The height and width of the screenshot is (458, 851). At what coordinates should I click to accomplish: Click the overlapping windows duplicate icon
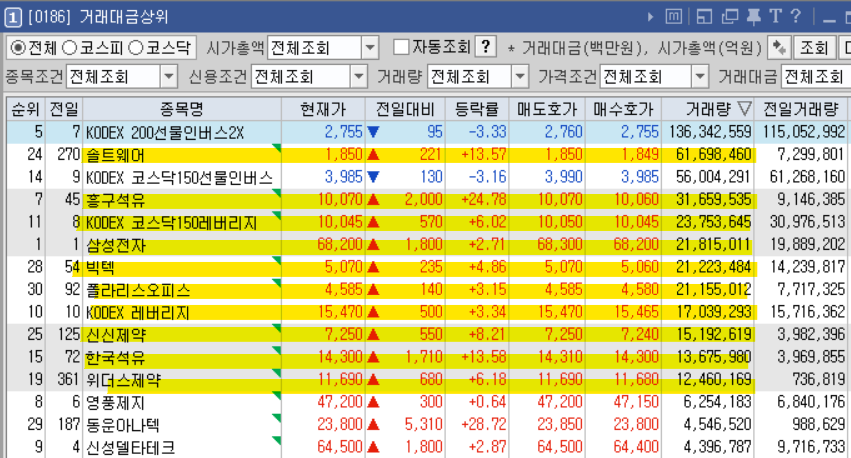pos(730,17)
